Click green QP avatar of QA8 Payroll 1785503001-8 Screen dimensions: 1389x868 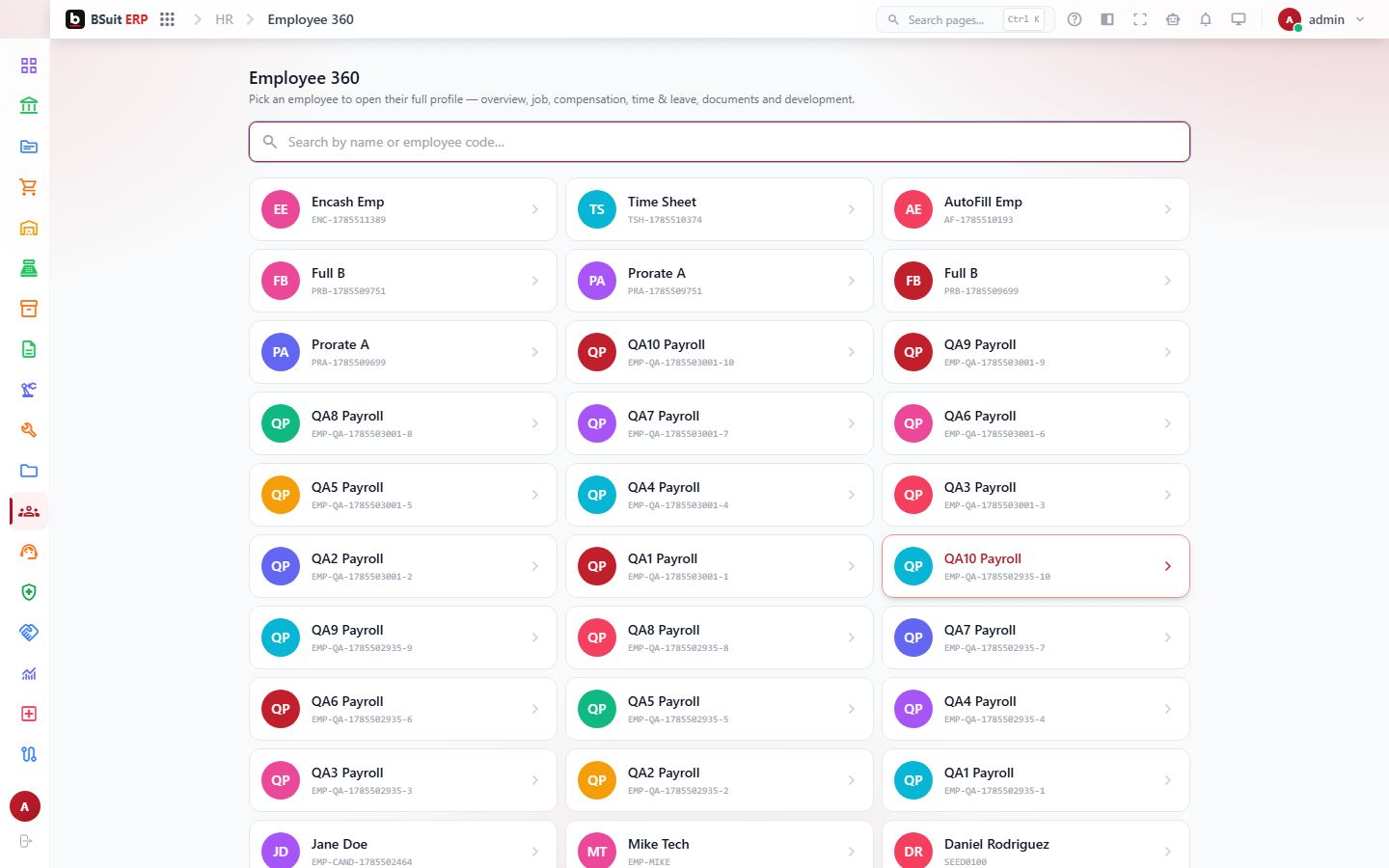[x=281, y=423]
